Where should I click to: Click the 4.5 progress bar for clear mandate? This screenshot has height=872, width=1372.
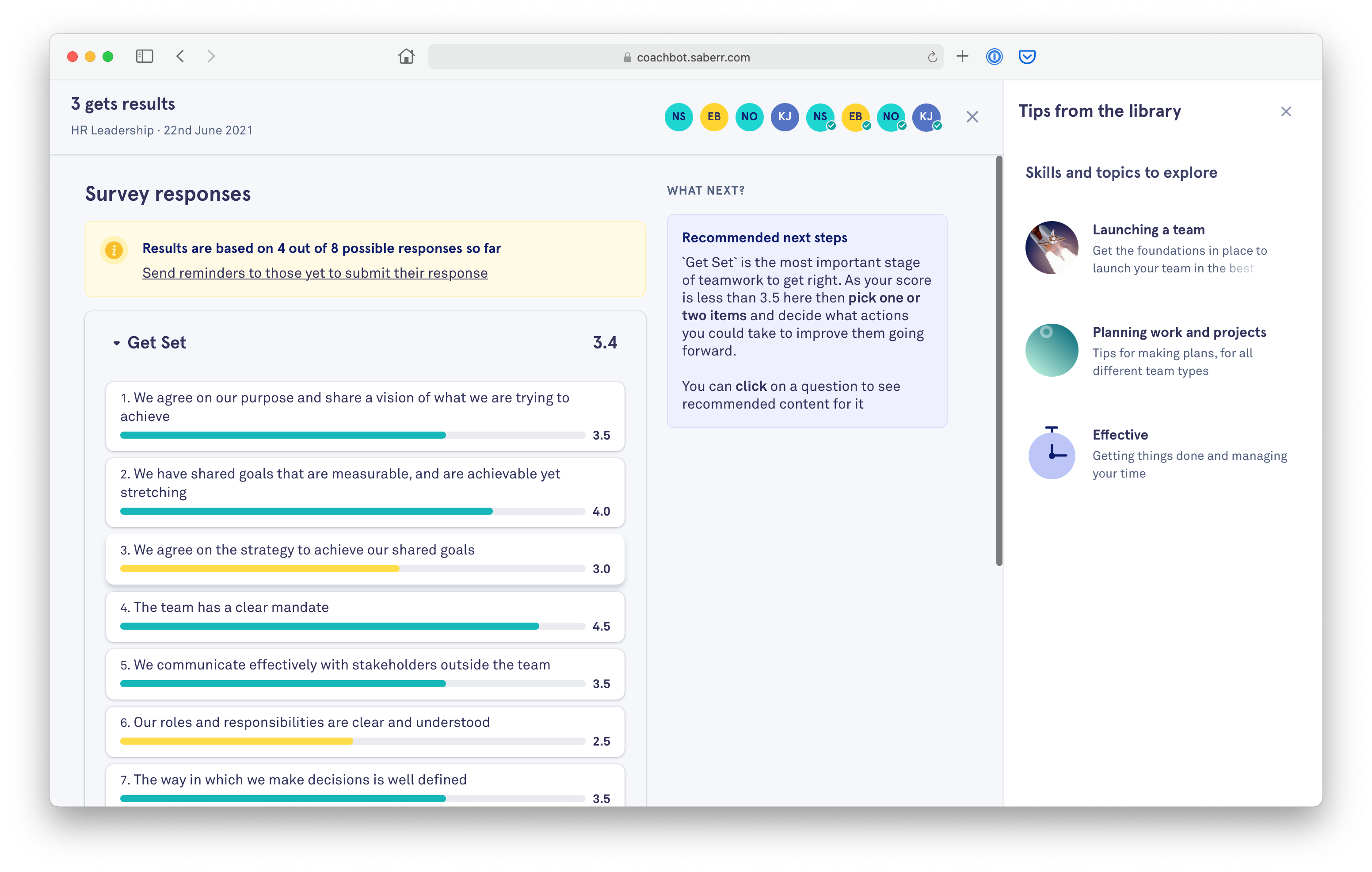click(329, 626)
